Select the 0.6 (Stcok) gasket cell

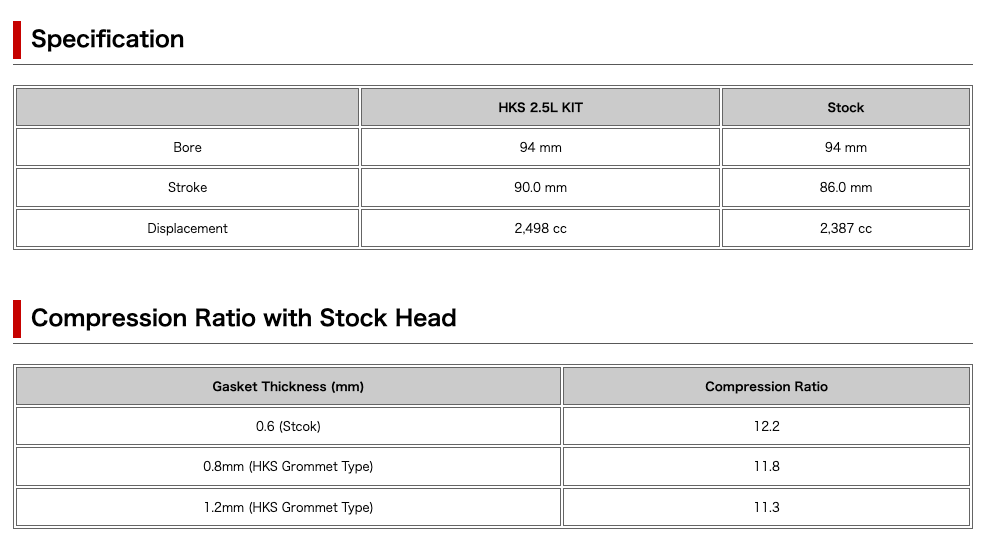pos(288,426)
